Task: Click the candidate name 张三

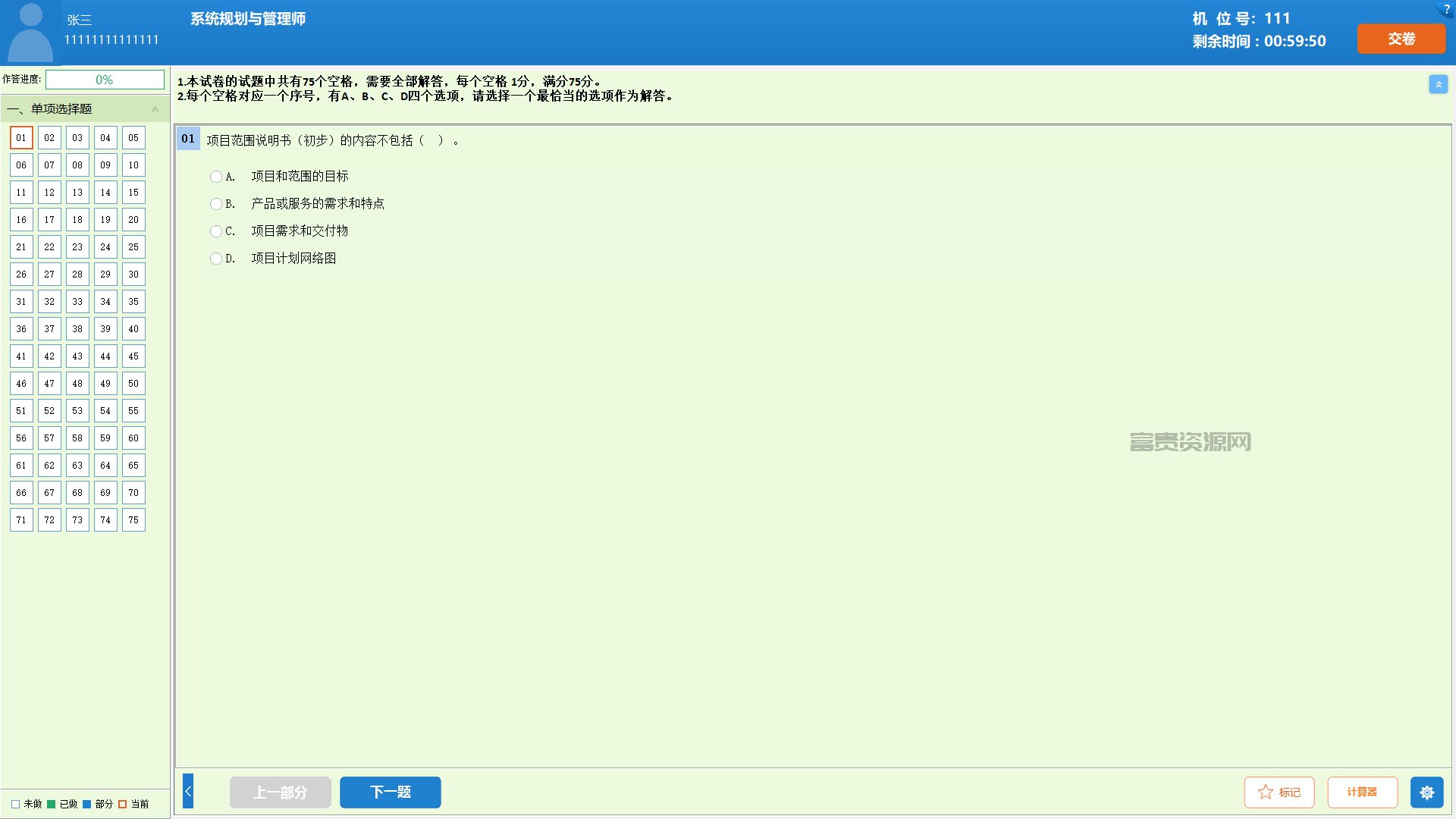Action: [79, 20]
